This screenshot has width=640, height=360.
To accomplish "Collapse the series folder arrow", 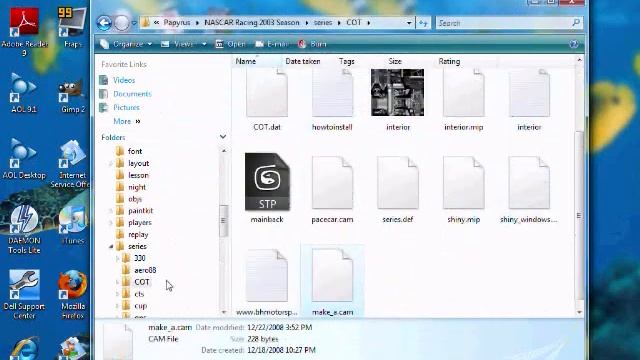I will (x=111, y=247).
